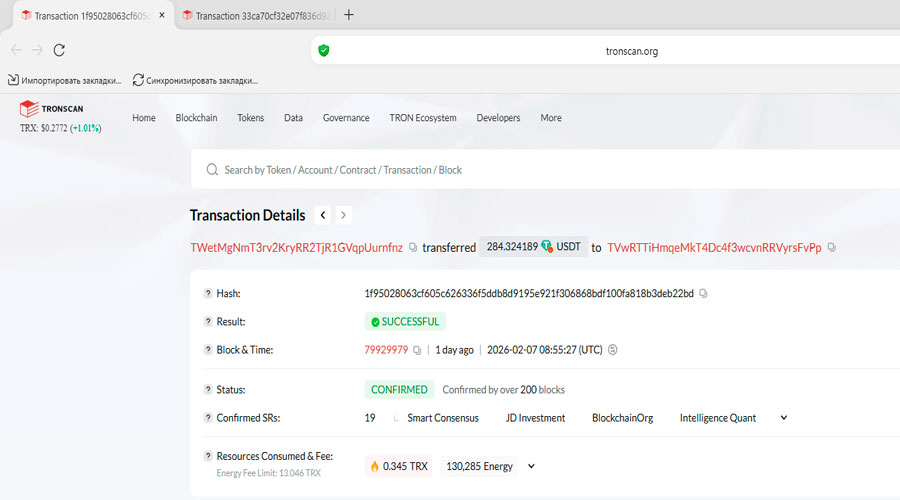The height and width of the screenshot is (500, 900).
Task: Open a new browser tab with plus icon
Action: coord(348,15)
